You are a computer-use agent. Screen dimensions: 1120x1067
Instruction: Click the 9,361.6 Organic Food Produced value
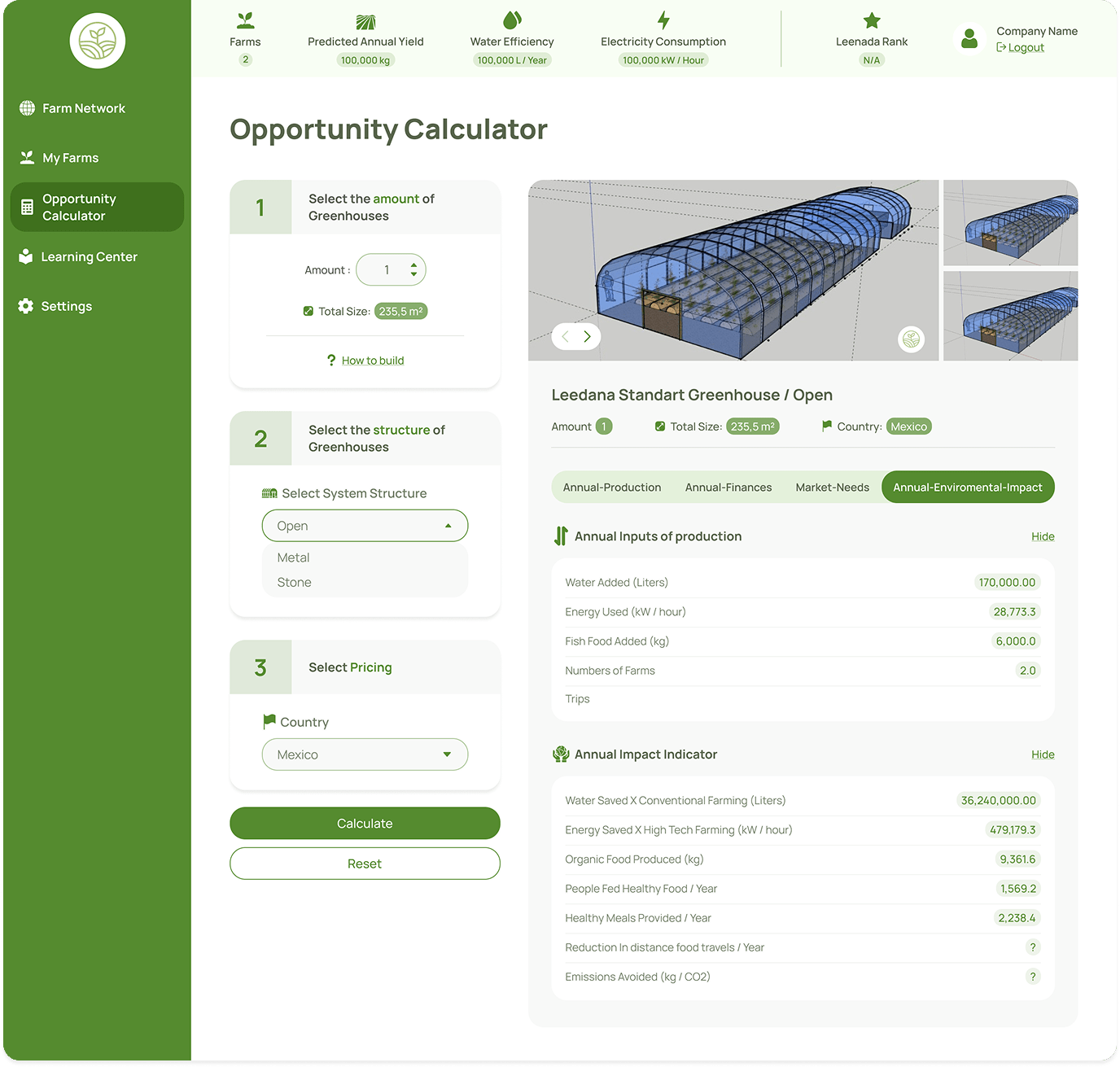pyautogui.click(x=1017, y=859)
